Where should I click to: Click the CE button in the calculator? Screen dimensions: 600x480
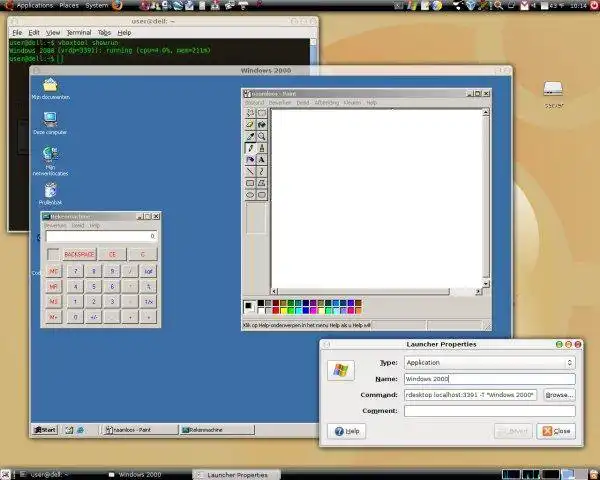[x=112, y=254]
